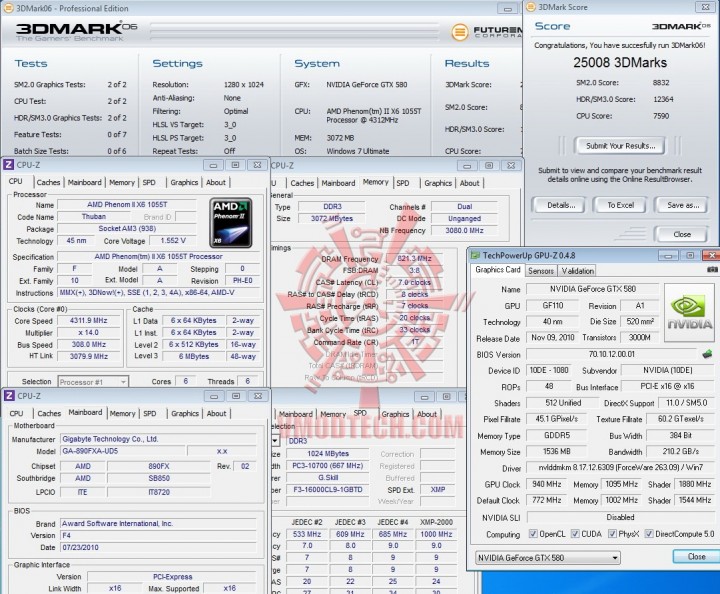
Task: Select Graphics tab in the CPU-Z SPD window
Action: pos(395,414)
